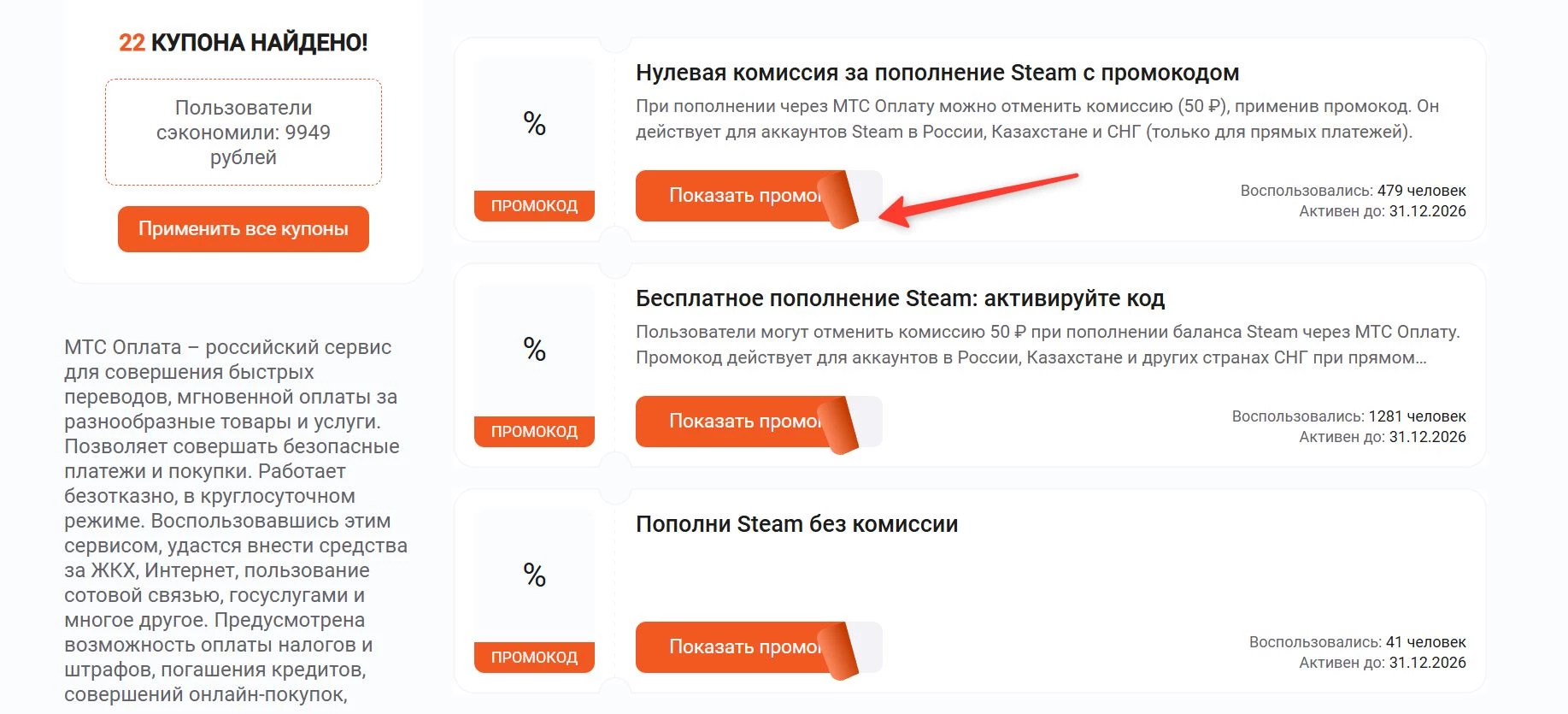
Task: Click Воспользовались: 479 человек text
Action: [1353, 191]
